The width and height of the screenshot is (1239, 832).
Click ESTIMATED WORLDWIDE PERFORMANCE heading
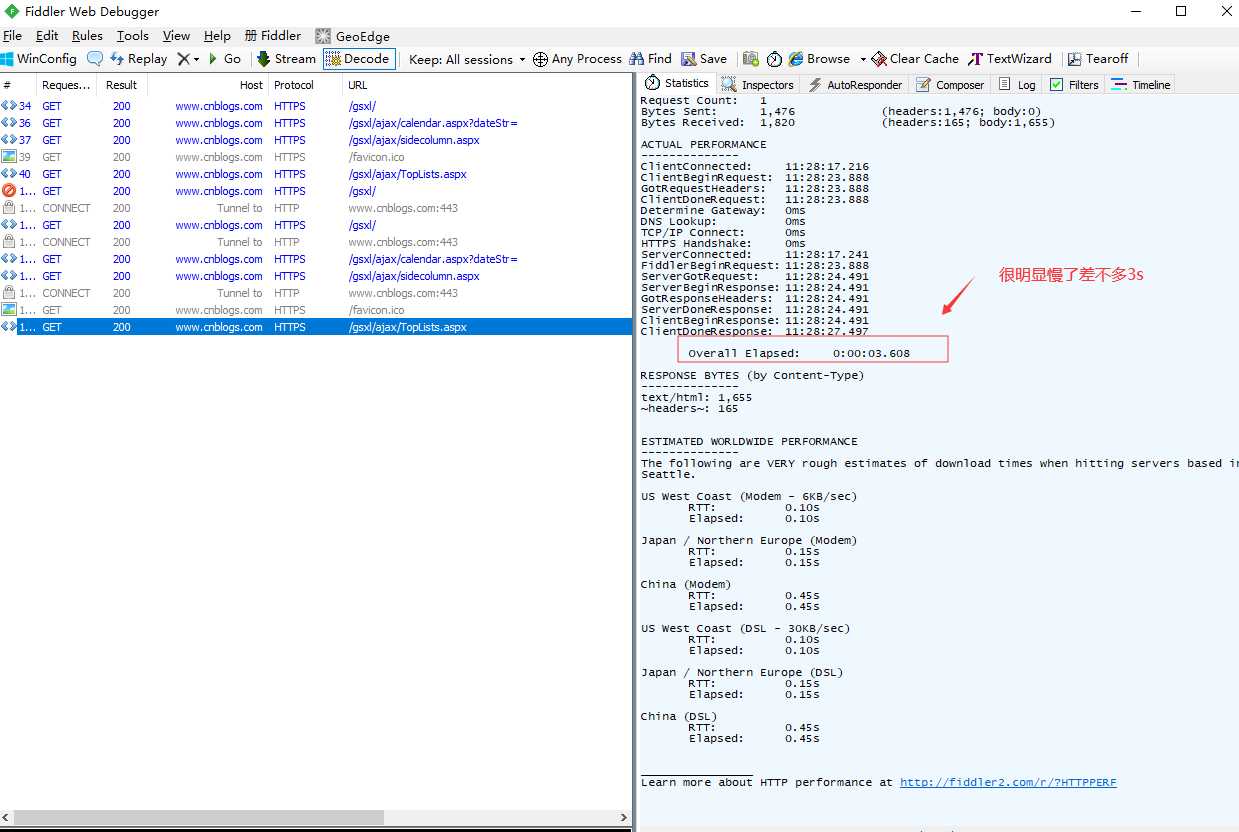click(x=750, y=441)
